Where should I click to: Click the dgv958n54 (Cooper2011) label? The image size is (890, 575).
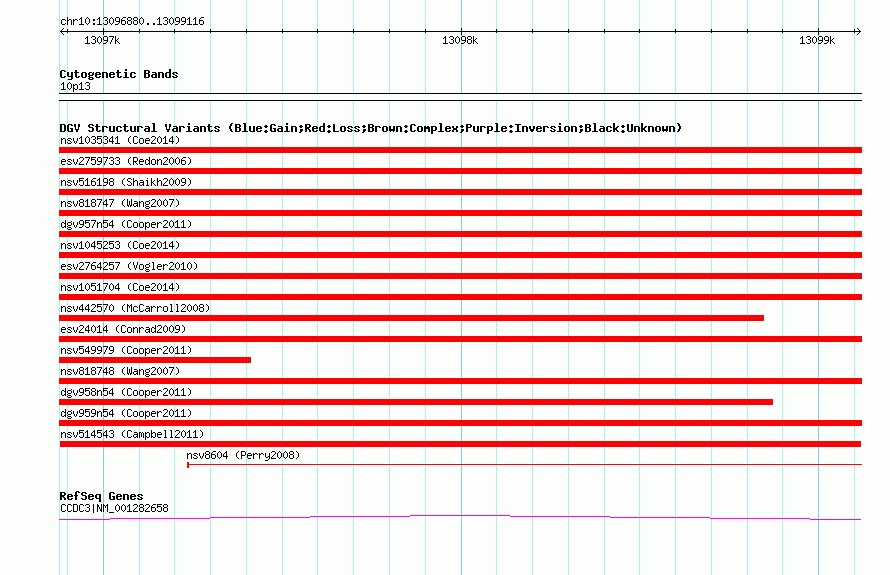pos(126,392)
